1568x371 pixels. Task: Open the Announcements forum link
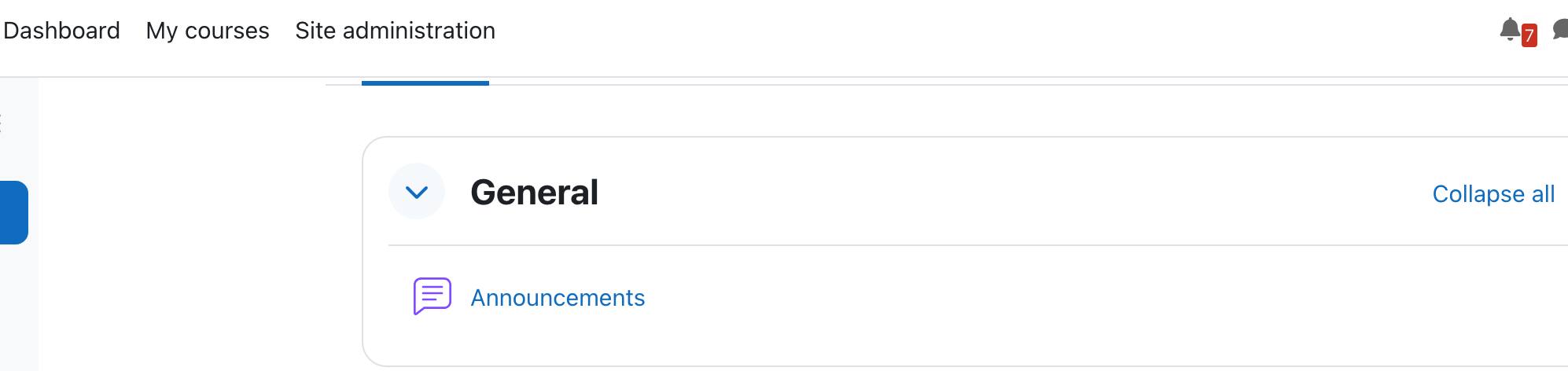tap(558, 298)
